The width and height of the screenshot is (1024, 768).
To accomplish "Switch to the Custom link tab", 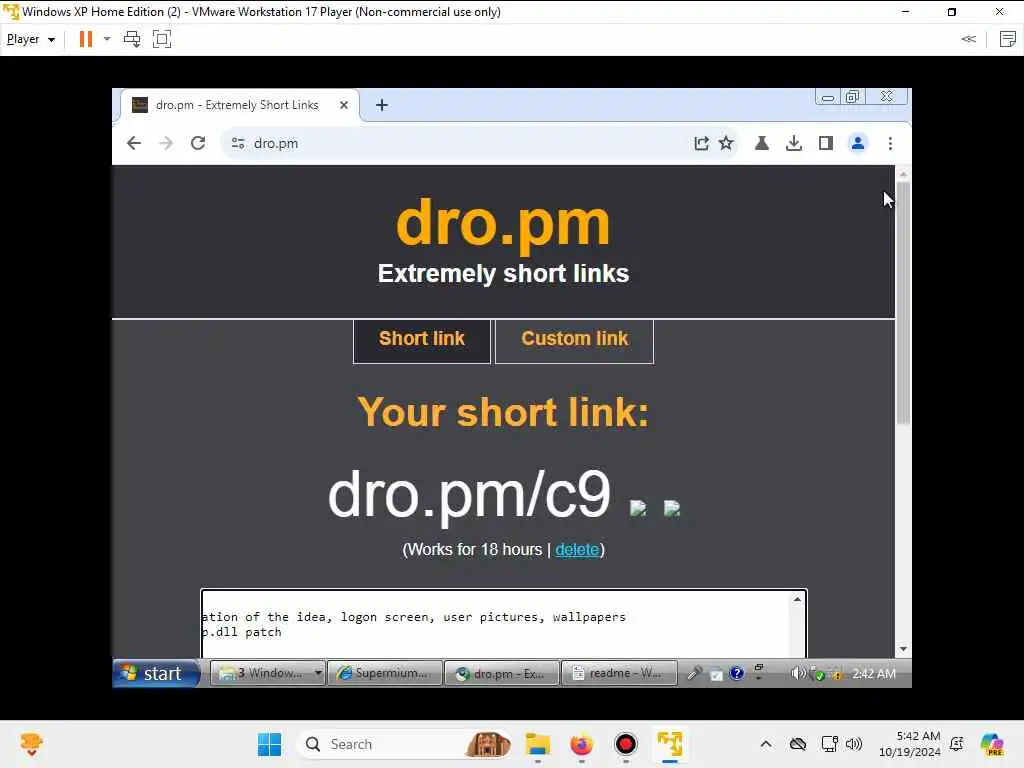I will tap(575, 340).
